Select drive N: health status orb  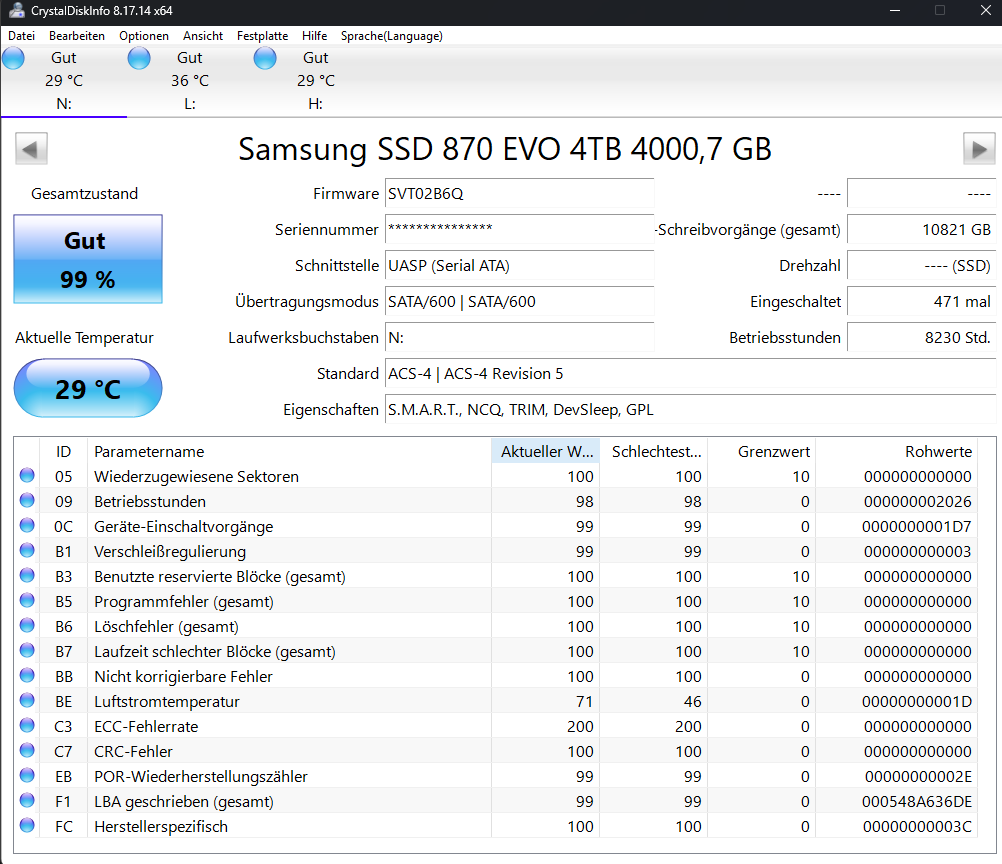point(13,58)
